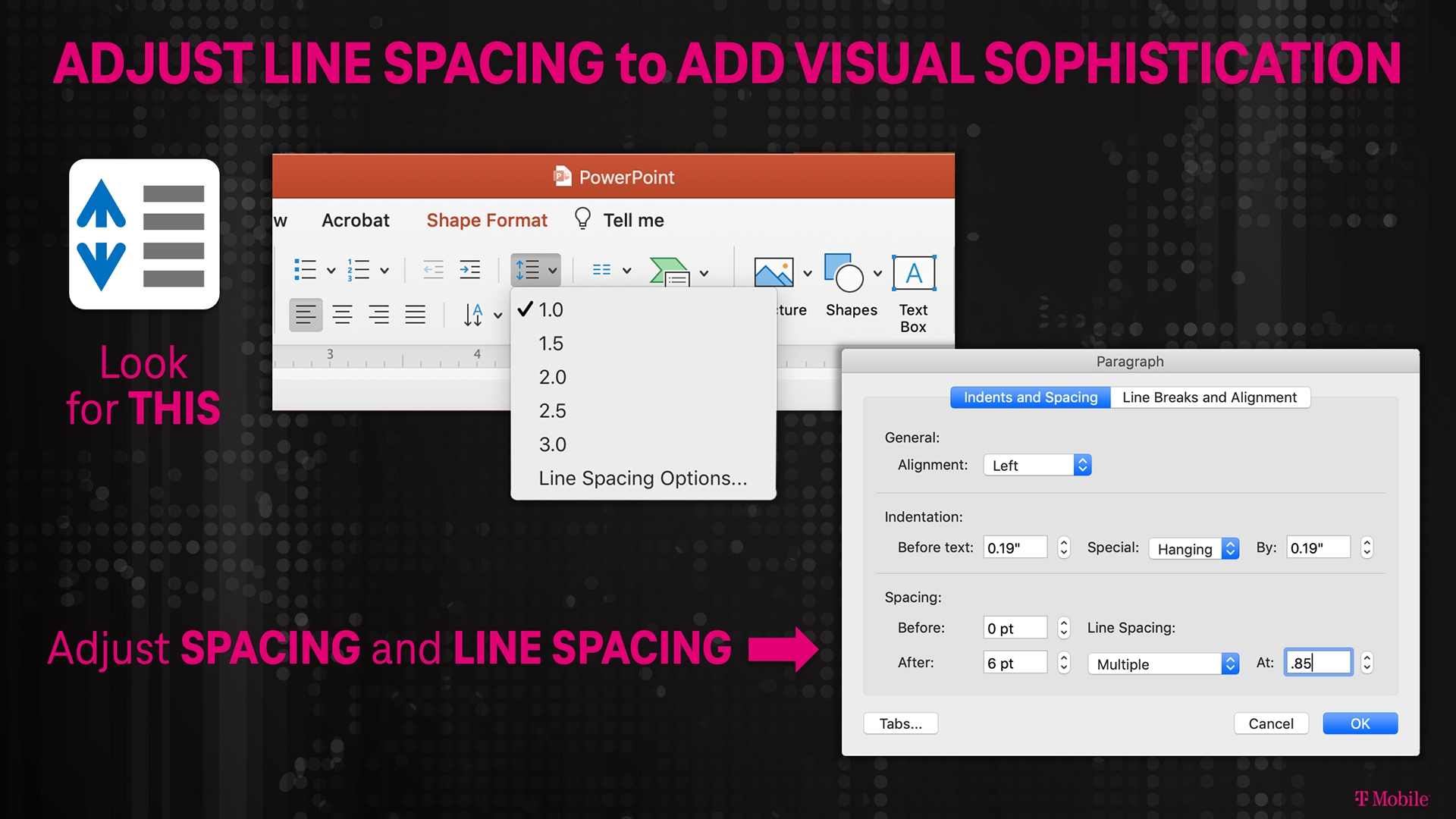This screenshot has height=819, width=1456.
Task: Click the Tabs... button
Action: pyautogui.click(x=900, y=723)
